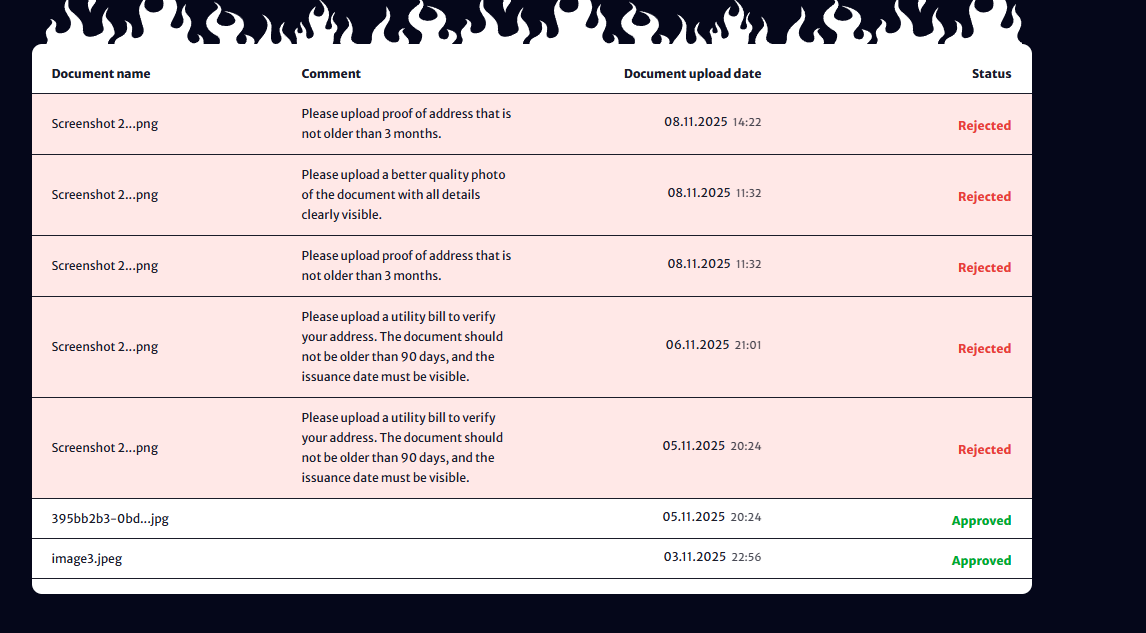Image resolution: width=1146 pixels, height=633 pixels.
Task: Open Screenshot file uploaded 06.11.2025 at 21:01
Action: pyautogui.click(x=105, y=347)
